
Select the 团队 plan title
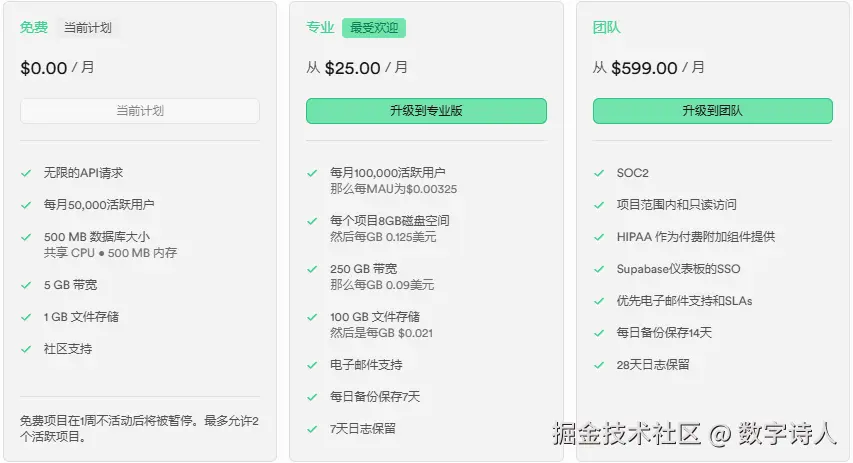coord(607,27)
